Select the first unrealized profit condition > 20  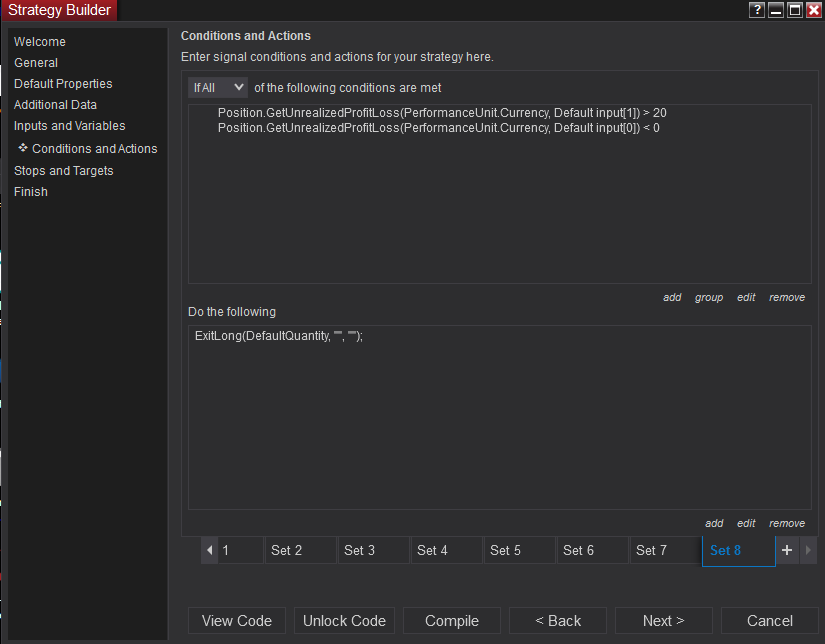coord(442,113)
